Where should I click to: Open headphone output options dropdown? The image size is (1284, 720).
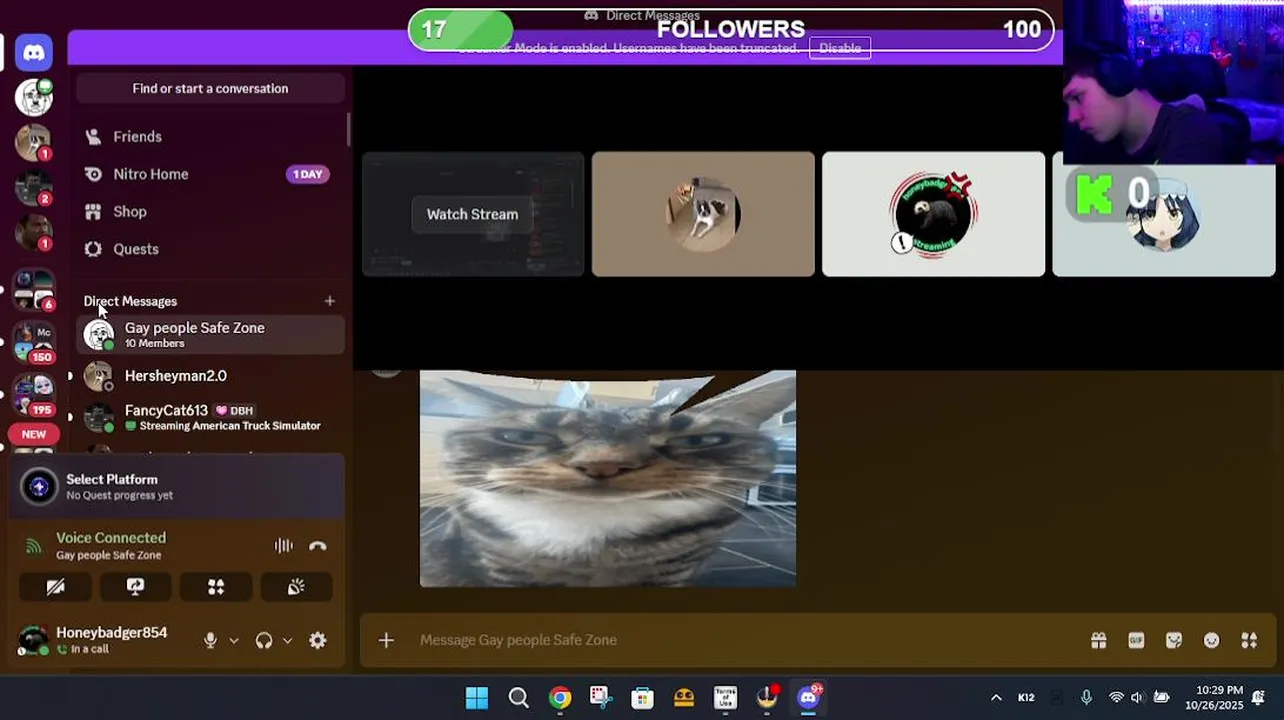pos(288,641)
